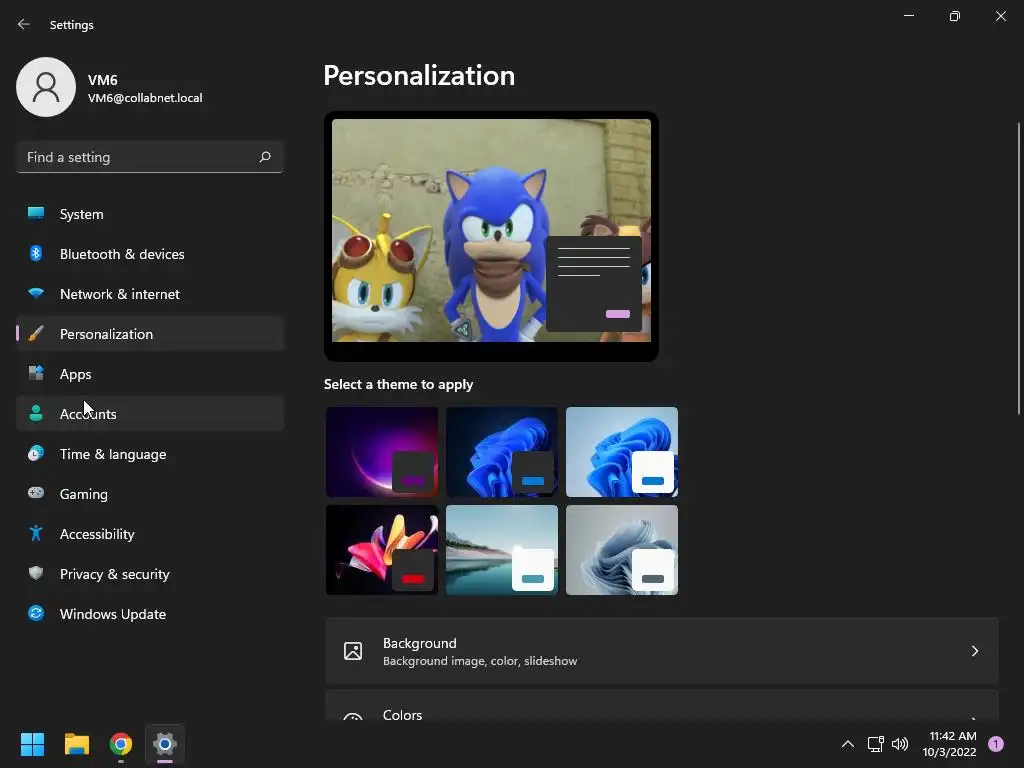This screenshot has height=768, width=1024.
Task: Open File Explorer from the taskbar
Action: [76, 744]
